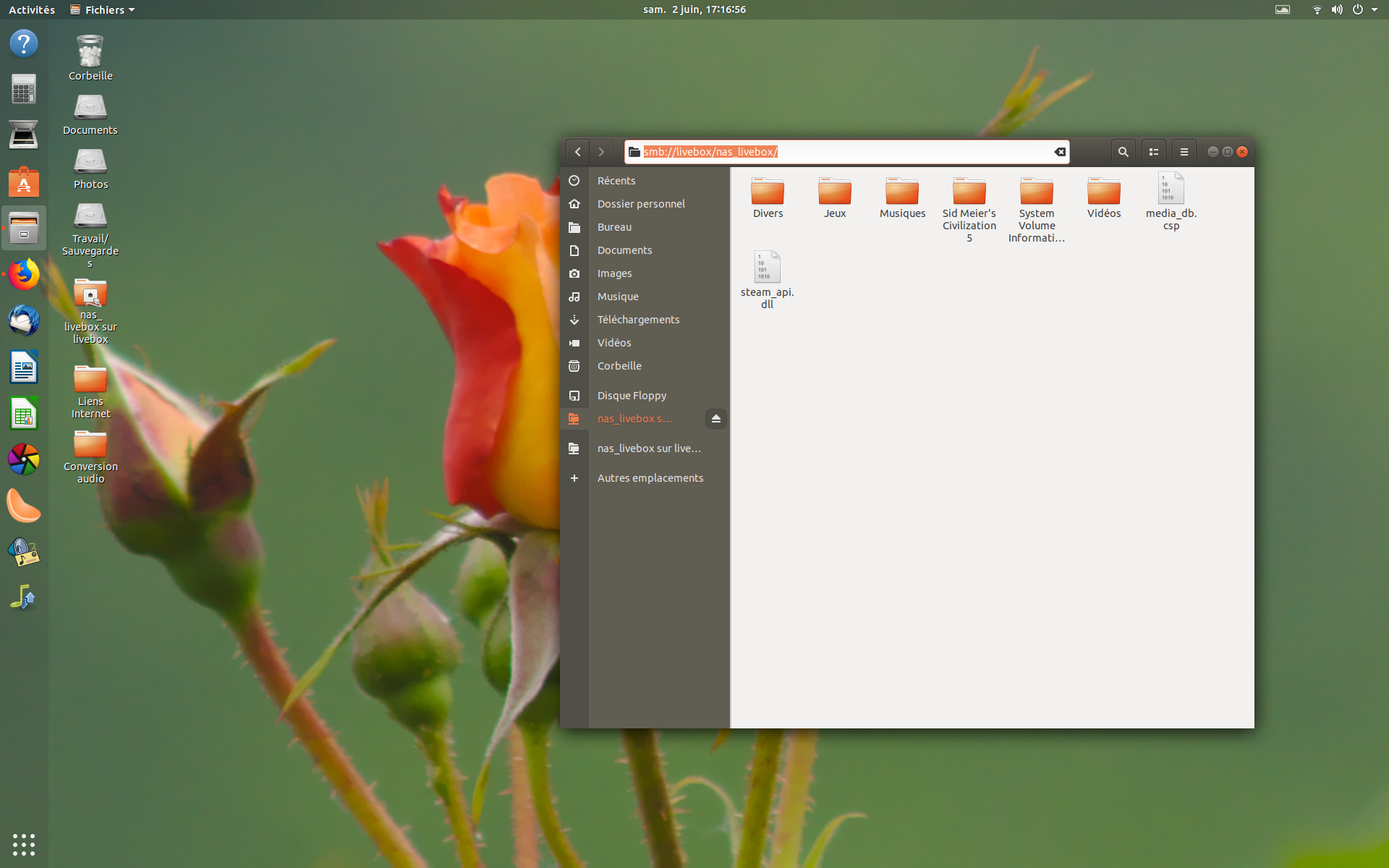Select Corbeille desktop icon
1389x868 pixels.
[90, 58]
